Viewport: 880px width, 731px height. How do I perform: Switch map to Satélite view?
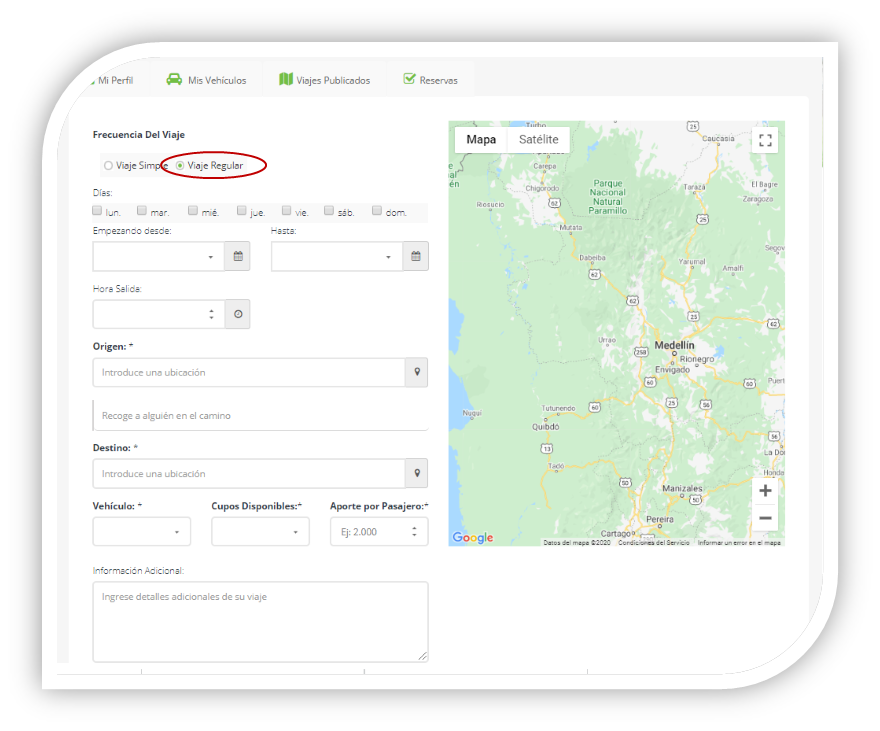539,140
